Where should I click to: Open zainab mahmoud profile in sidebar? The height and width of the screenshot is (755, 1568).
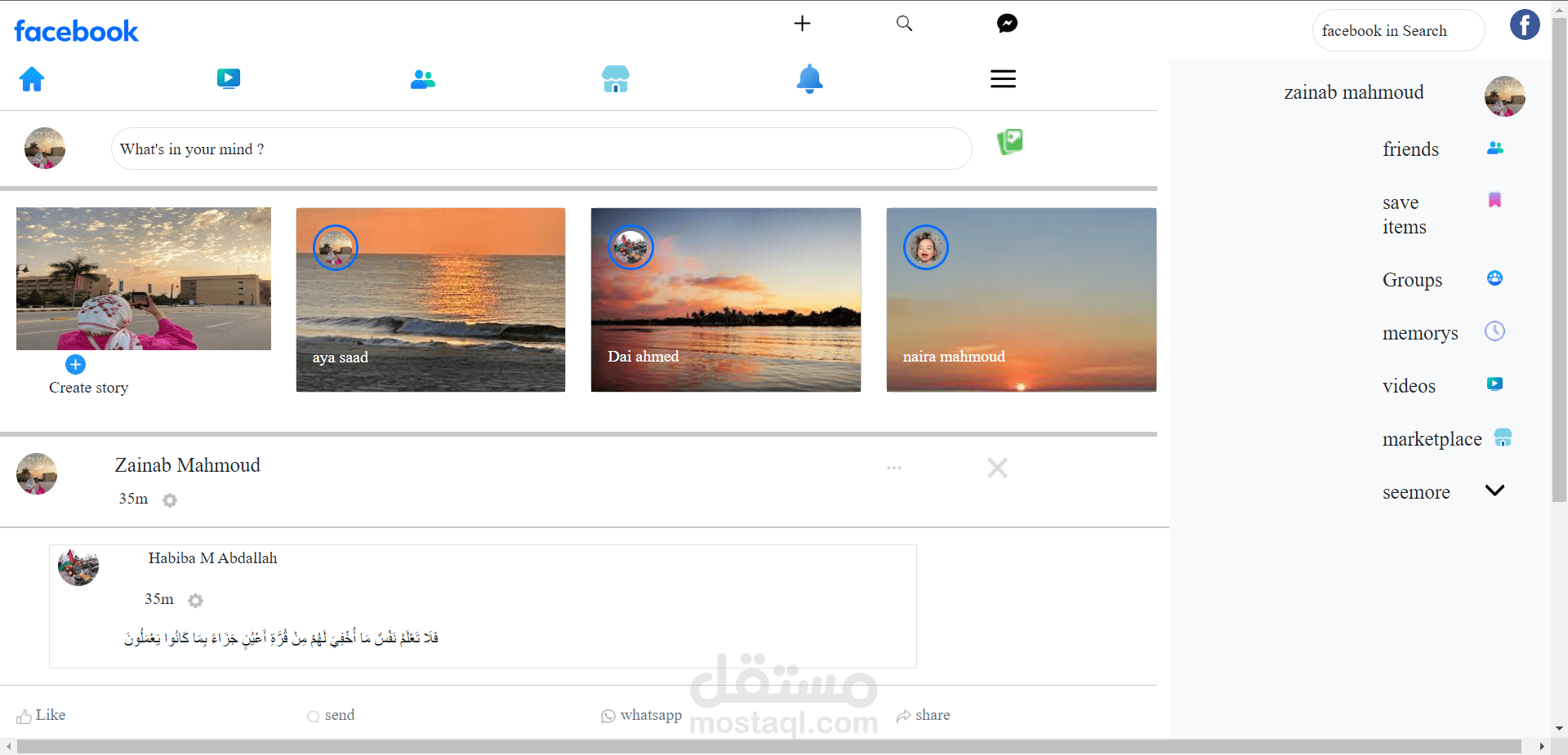point(1353,92)
